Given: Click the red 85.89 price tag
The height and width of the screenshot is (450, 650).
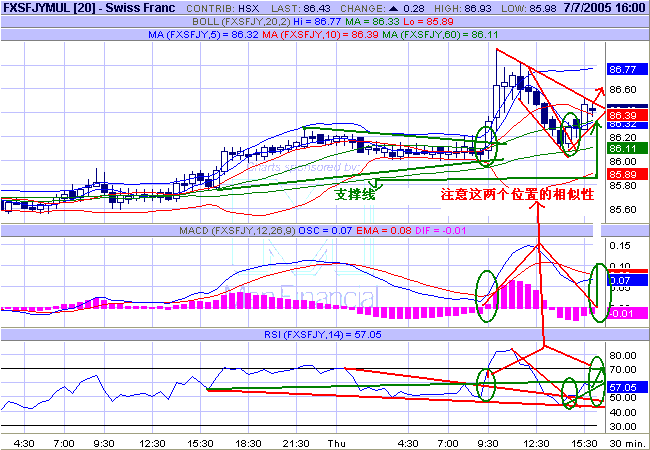Looking at the screenshot, I should click(x=626, y=174).
